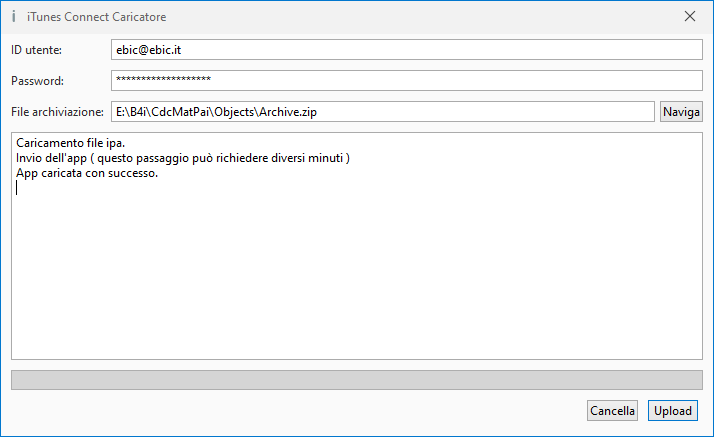Click the iTunes Connect app icon in title bar

click(x=14, y=16)
